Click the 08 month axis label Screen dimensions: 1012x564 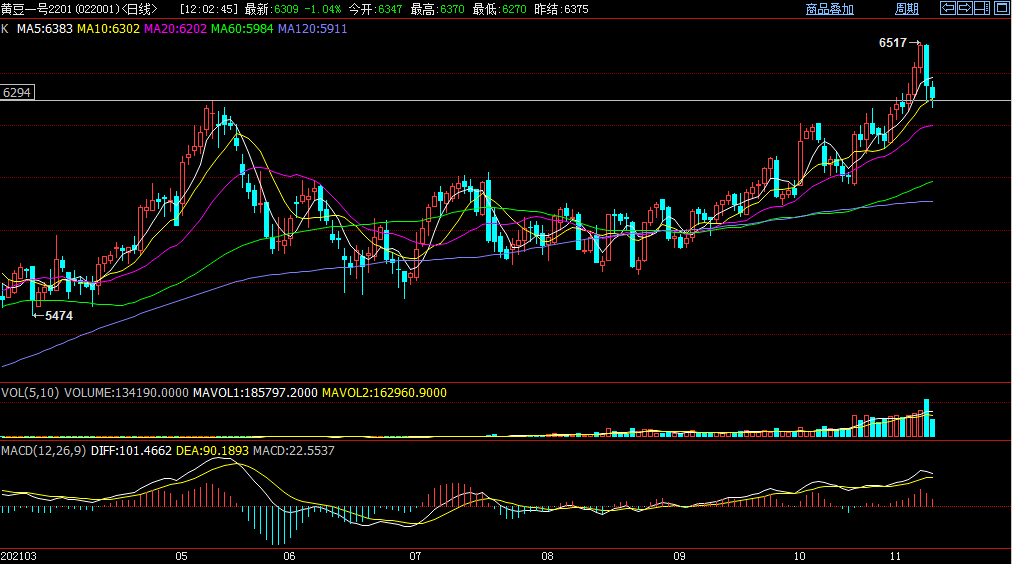(547, 556)
